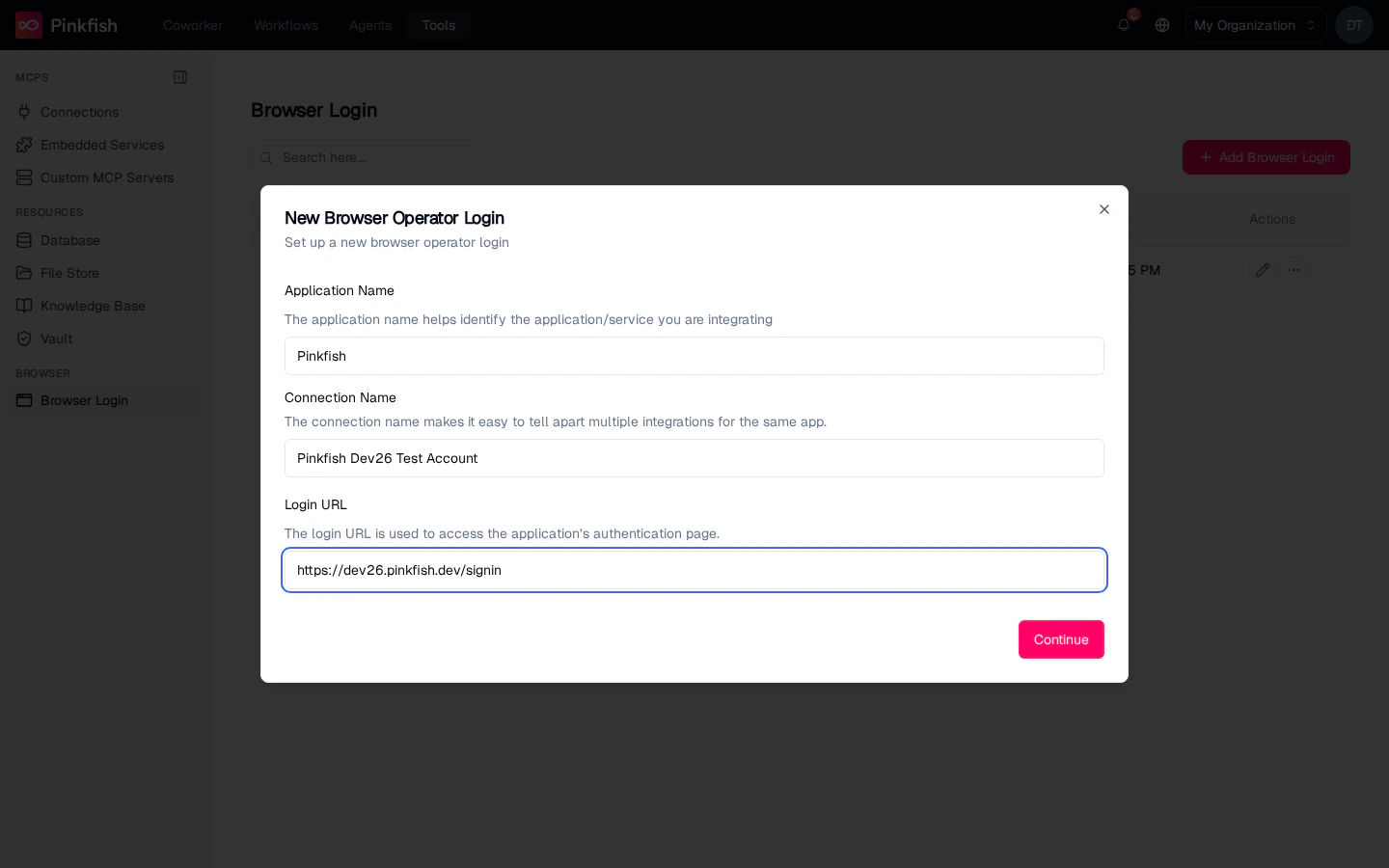The image size is (1389, 868).
Task: Open the DT profile avatar
Action: (x=1354, y=25)
